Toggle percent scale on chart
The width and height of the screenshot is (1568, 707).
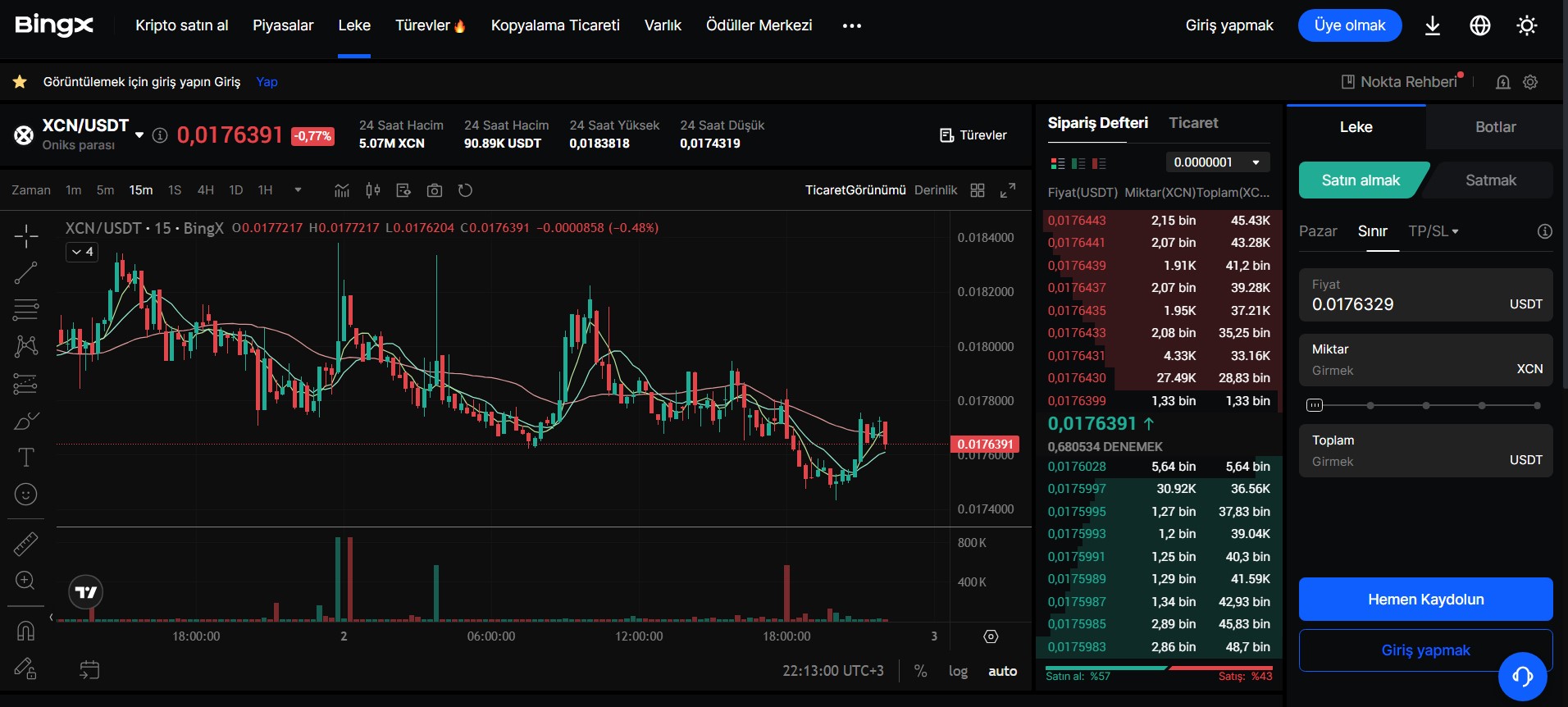[921, 671]
